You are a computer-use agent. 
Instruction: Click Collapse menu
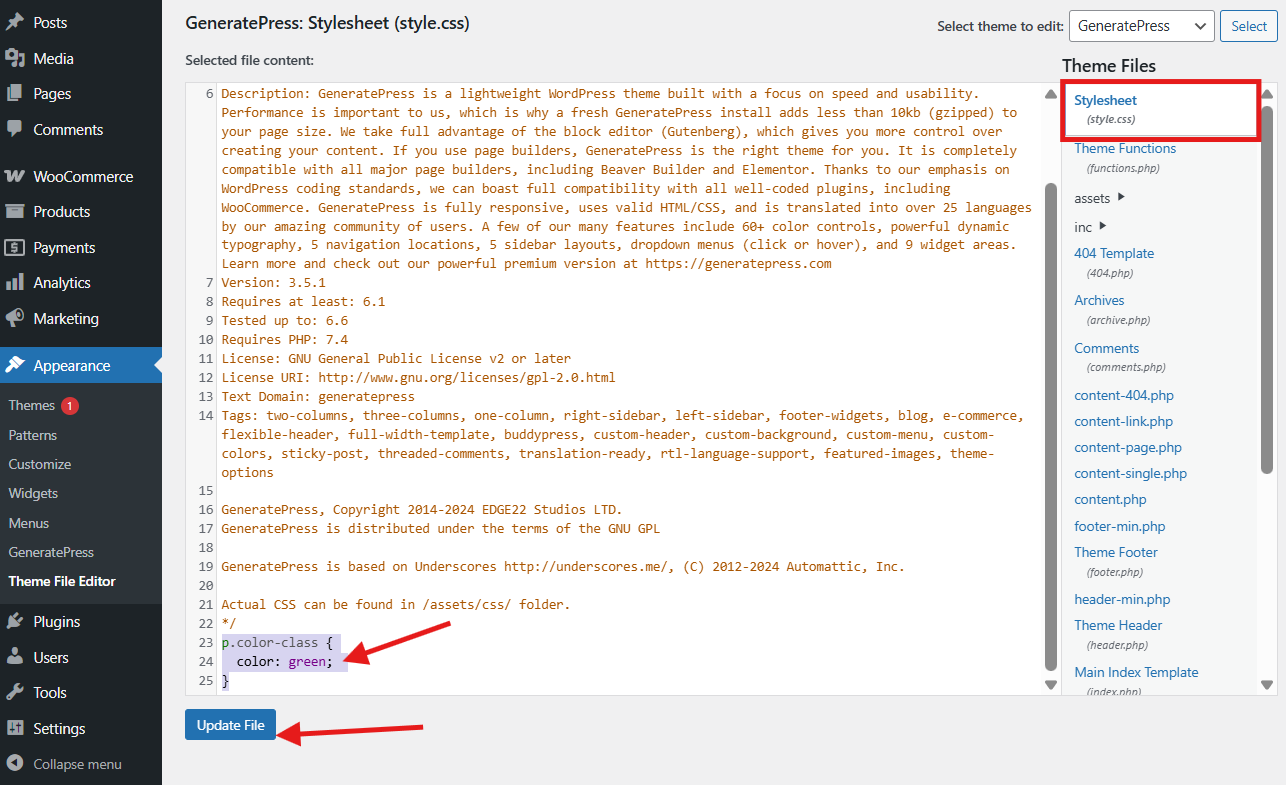77,763
